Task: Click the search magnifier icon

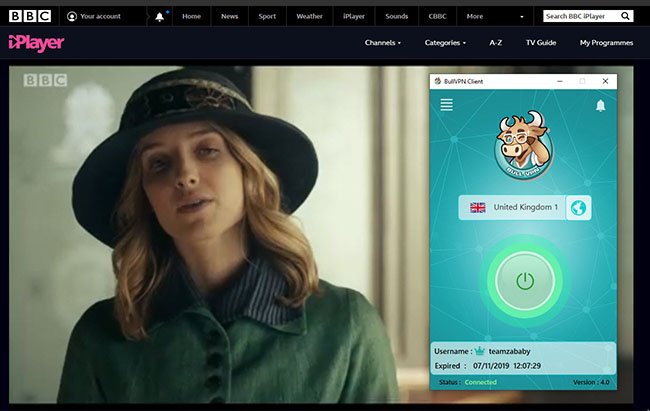Action: 625,16
